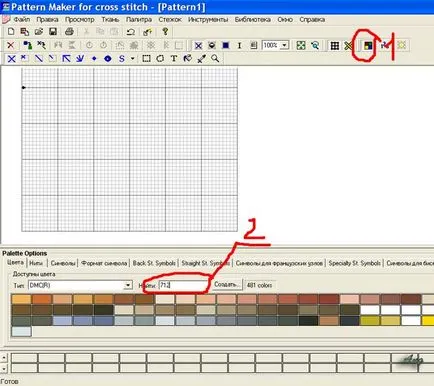Switch to the Back St. Symbols tab
The height and width of the screenshot is (386, 434).
point(154,263)
